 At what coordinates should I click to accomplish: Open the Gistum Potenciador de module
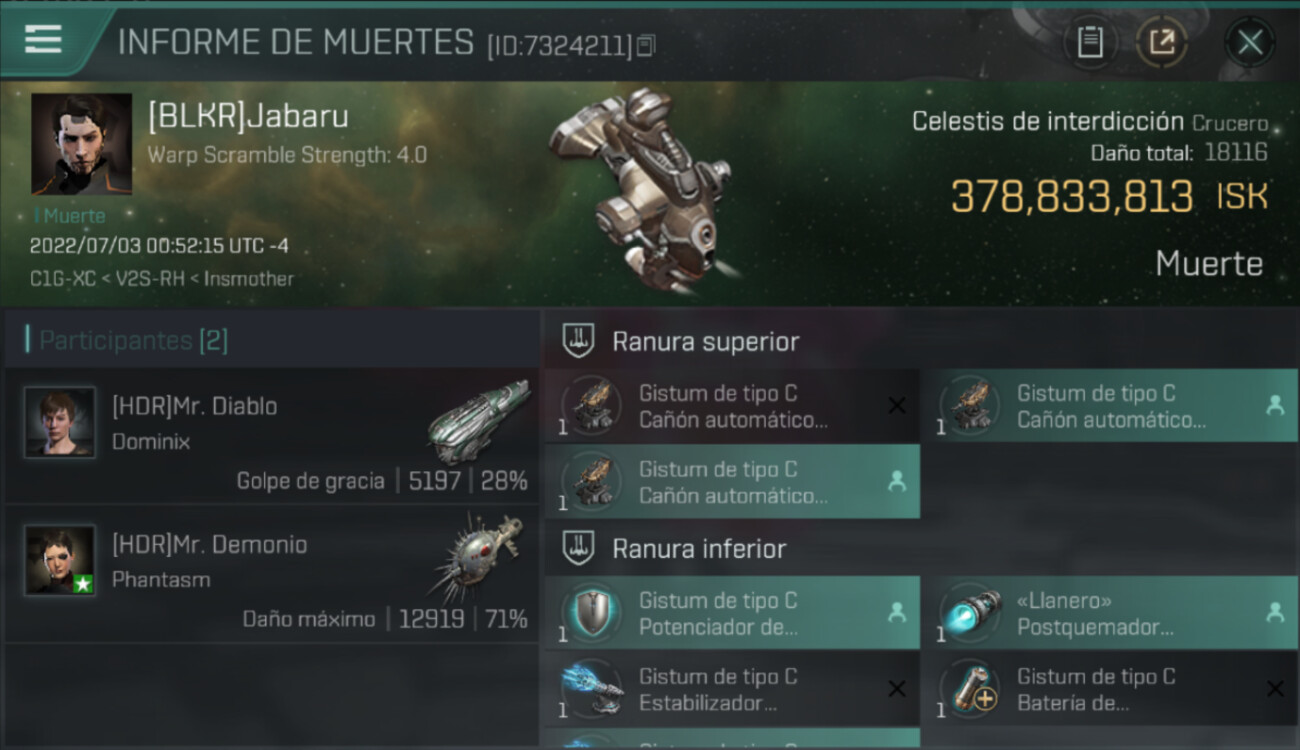click(732, 613)
